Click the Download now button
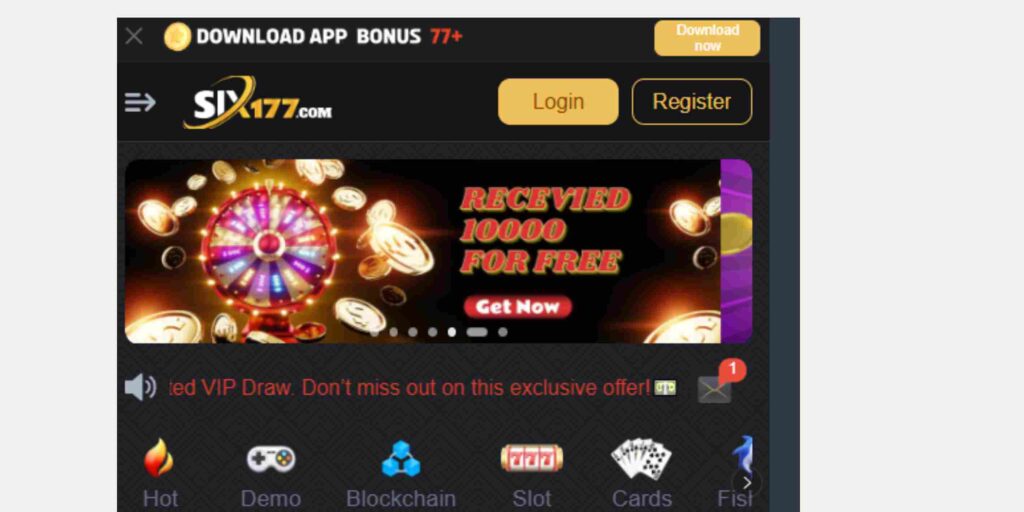Image resolution: width=1024 pixels, height=512 pixels. pos(707,38)
